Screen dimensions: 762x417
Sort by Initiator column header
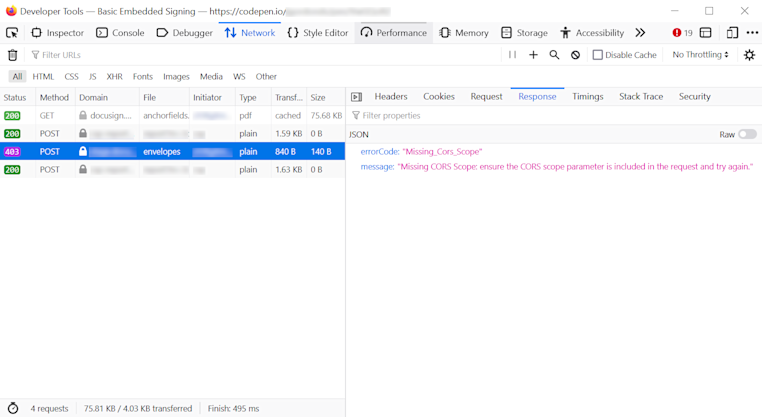tap(212, 97)
